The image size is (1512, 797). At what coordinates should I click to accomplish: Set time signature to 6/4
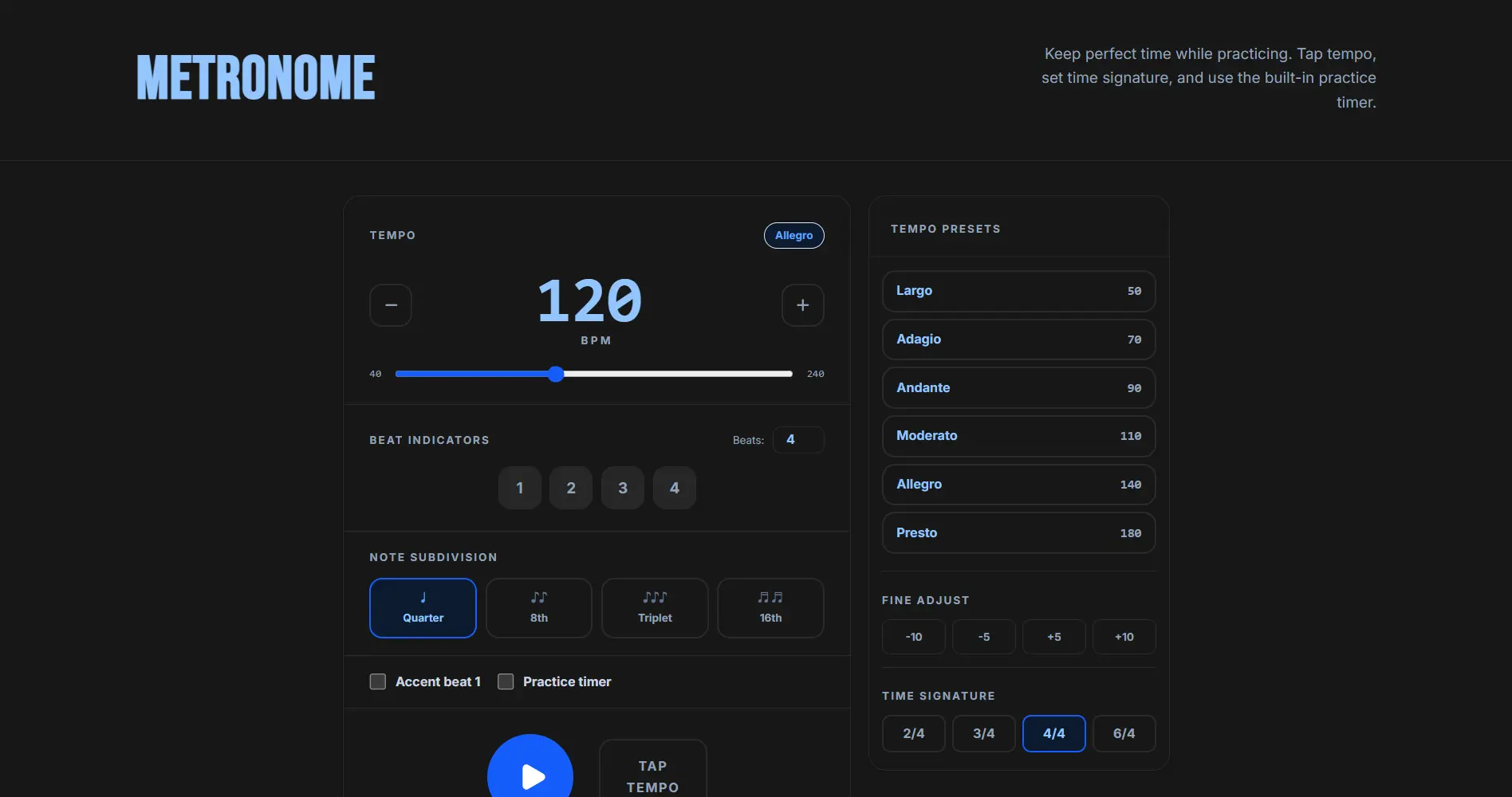1124,733
